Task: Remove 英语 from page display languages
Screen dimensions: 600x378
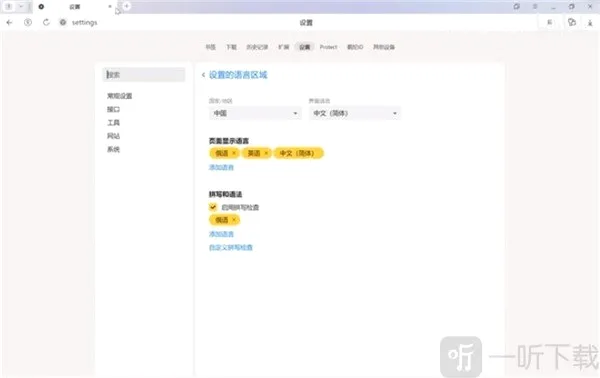Action: coord(266,153)
